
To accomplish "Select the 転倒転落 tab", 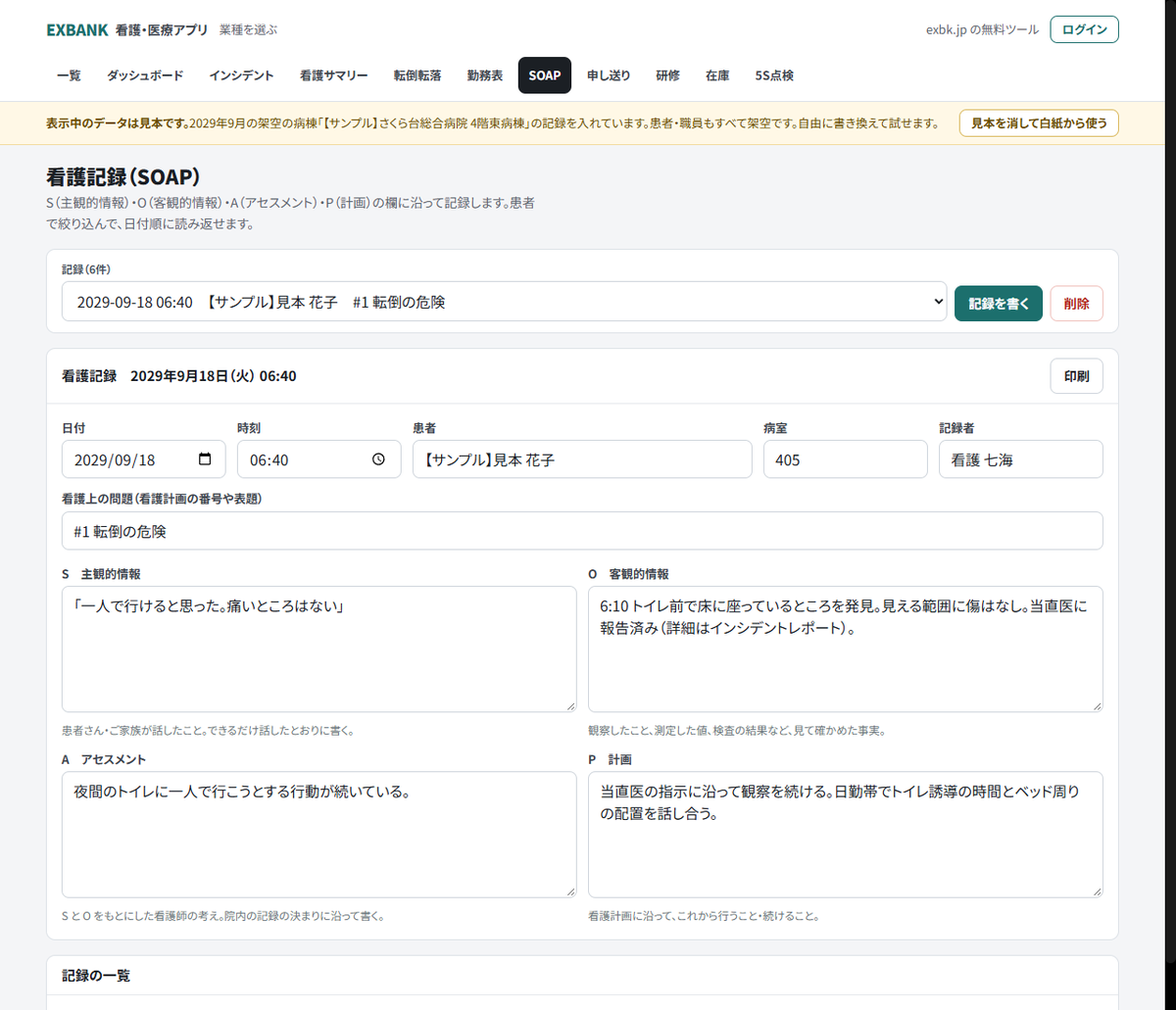I will click(417, 75).
